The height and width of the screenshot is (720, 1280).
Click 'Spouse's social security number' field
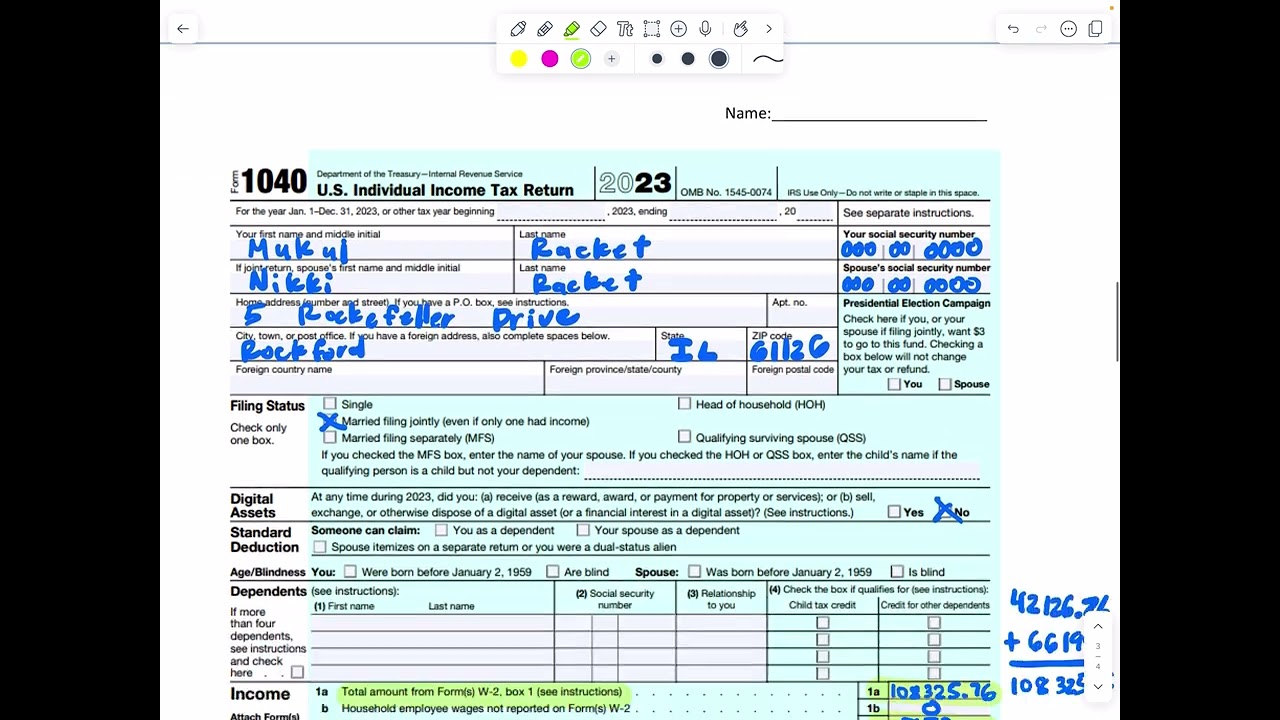pyautogui.click(x=915, y=277)
